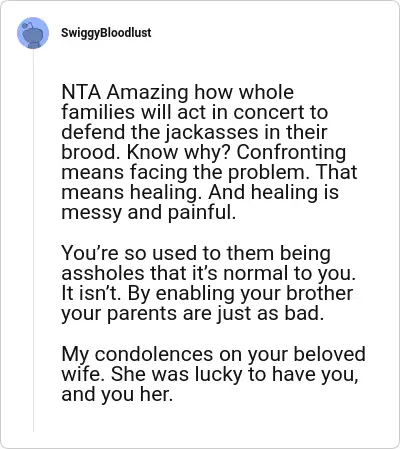Collapse the comment using the vertical thread line
Image resolution: width=400 pixels, height=449 pixels.
[x=33, y=240]
